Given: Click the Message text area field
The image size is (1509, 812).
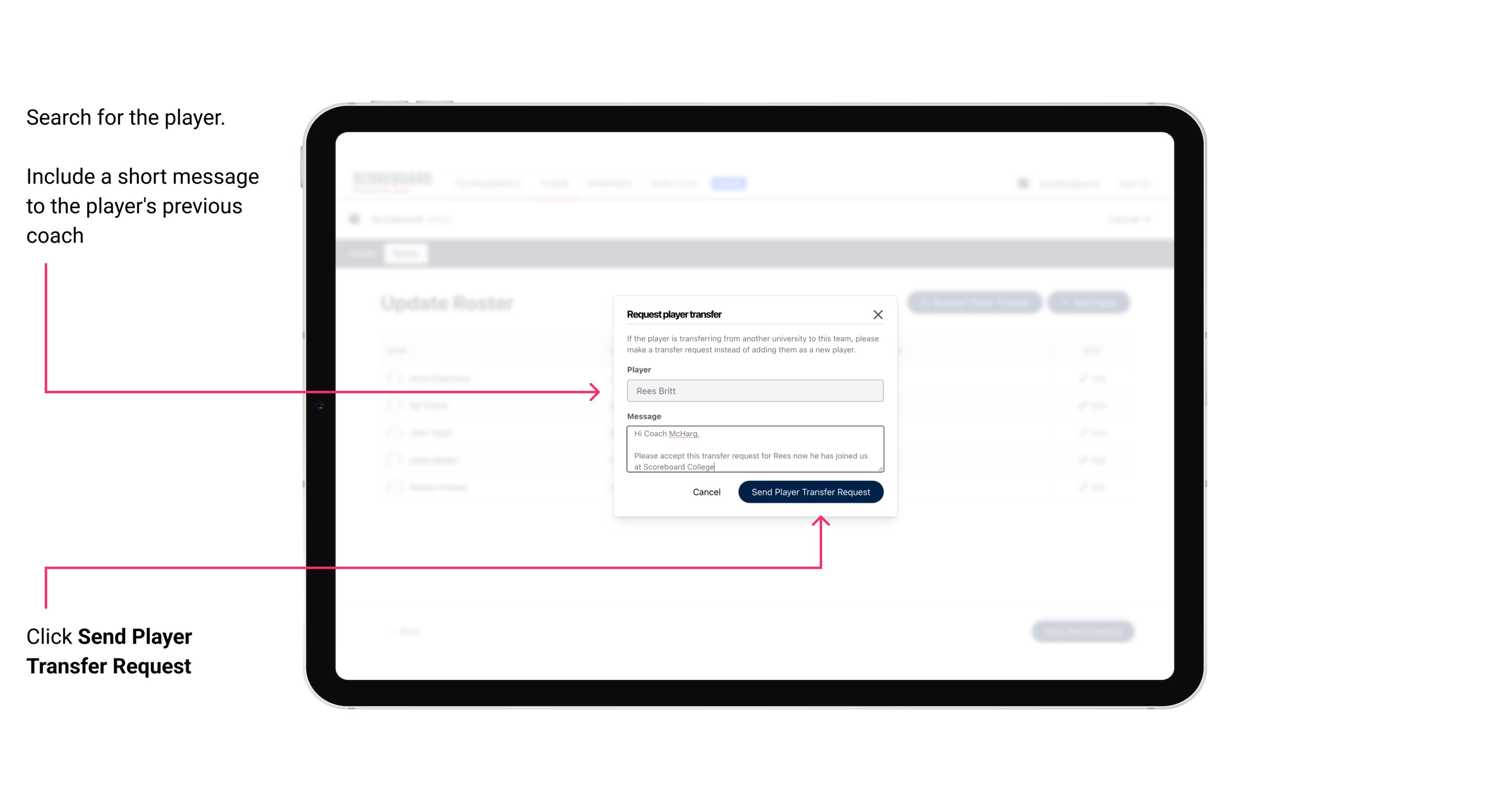Looking at the screenshot, I should tap(753, 449).
